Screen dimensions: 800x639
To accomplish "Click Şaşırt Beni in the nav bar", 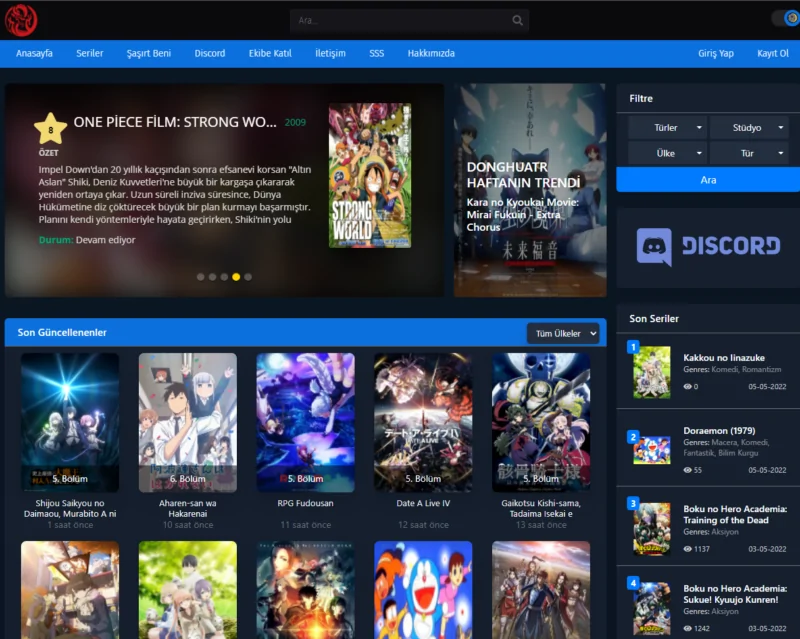I will 148,53.
